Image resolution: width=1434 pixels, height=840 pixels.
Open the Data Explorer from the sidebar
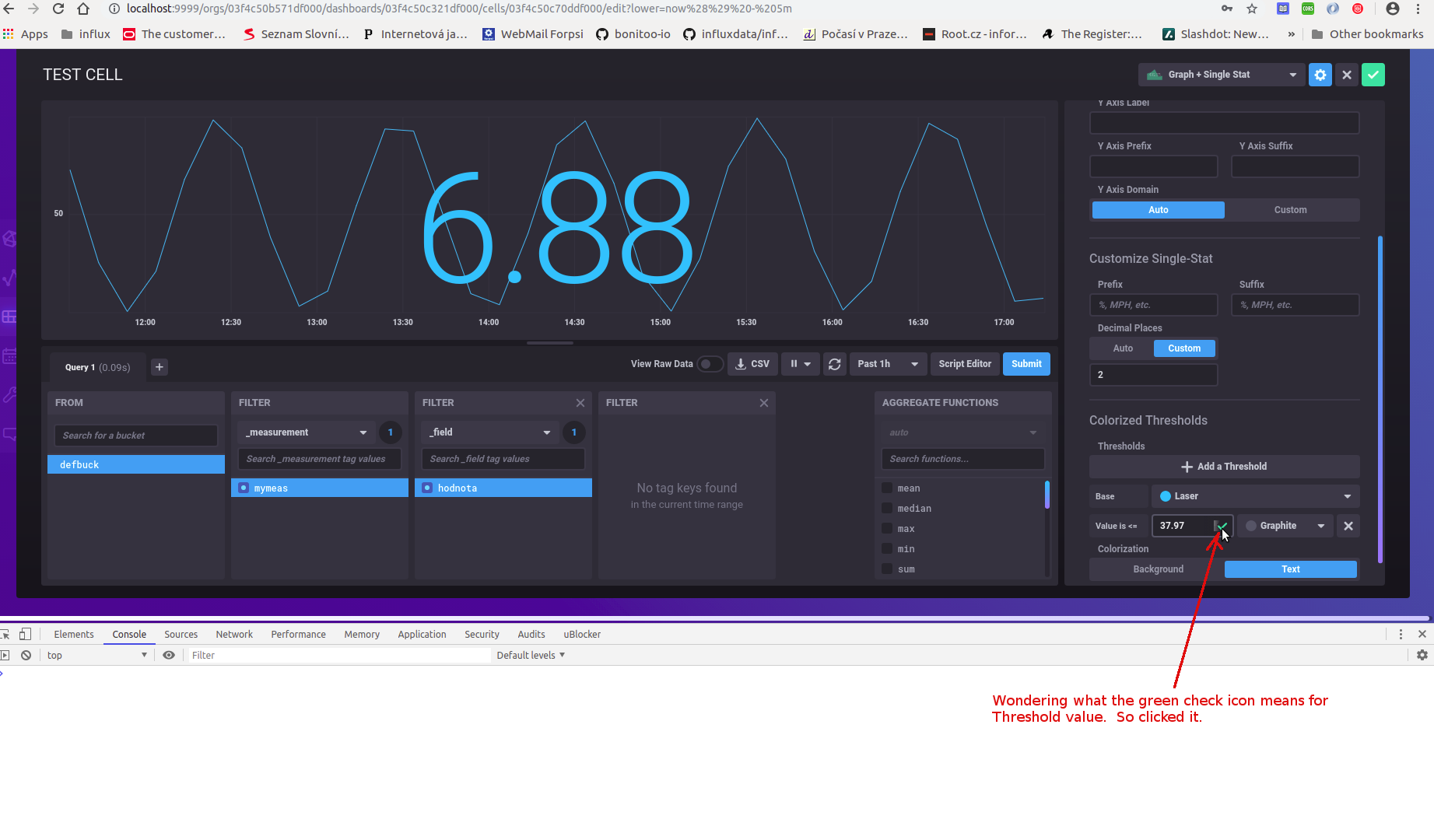pos(9,278)
